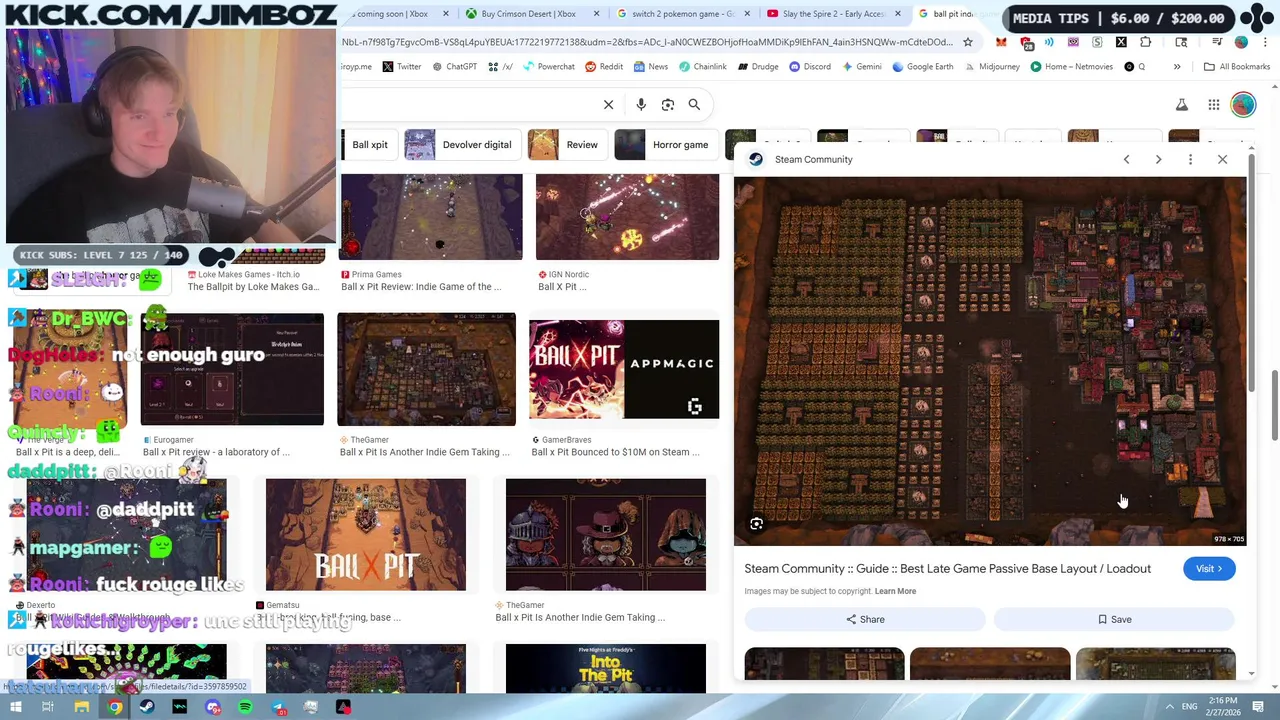1280x720 pixels.
Task: Open Midjourney bookmark
Action: [991, 67]
